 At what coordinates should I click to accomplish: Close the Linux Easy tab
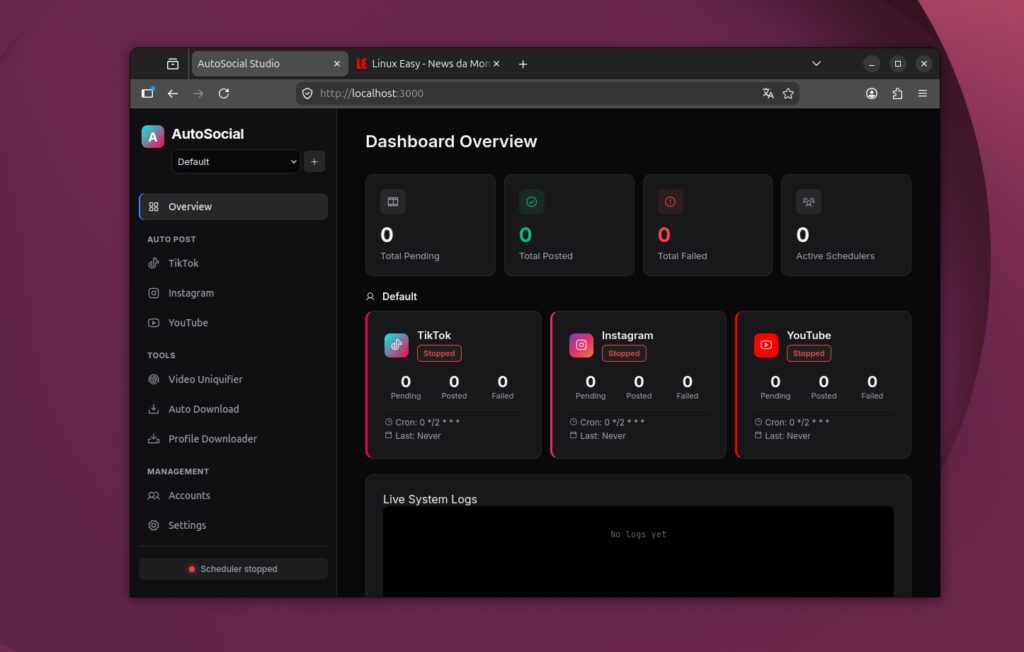(496, 63)
